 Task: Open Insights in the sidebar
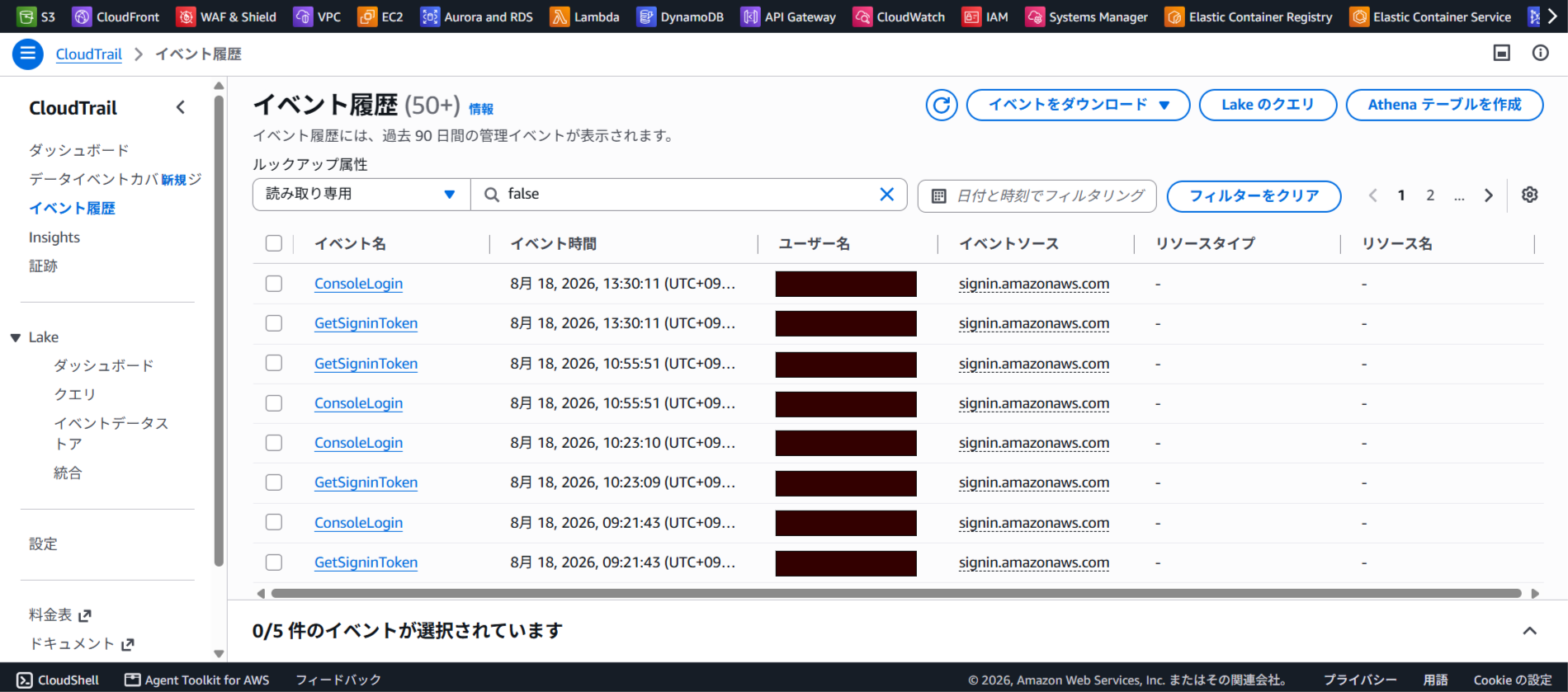(x=54, y=238)
